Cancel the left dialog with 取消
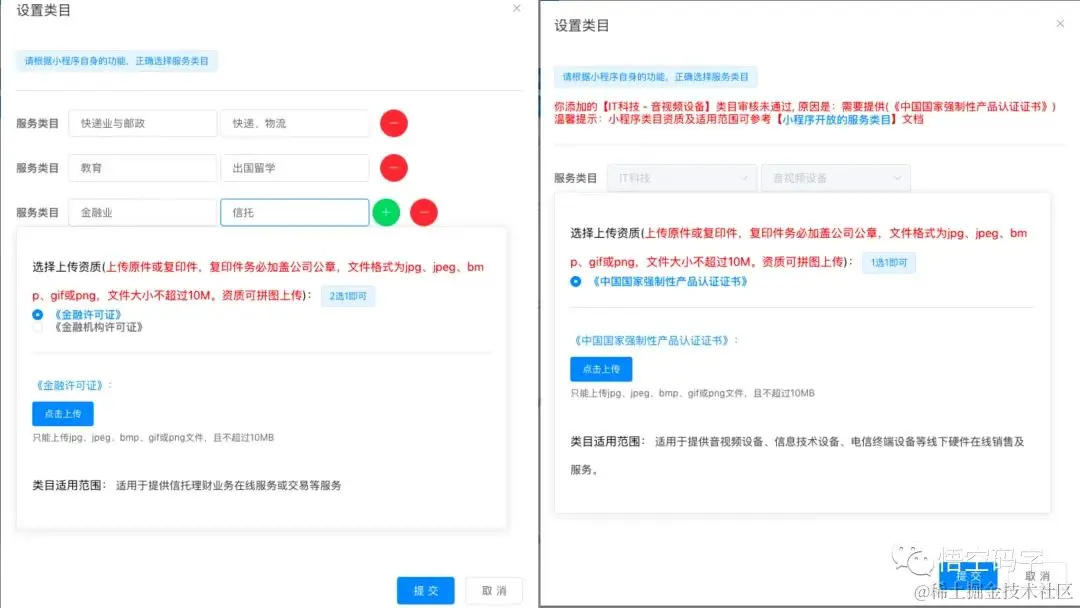Viewport: 1080px width, 608px height. pyautogui.click(x=493, y=590)
